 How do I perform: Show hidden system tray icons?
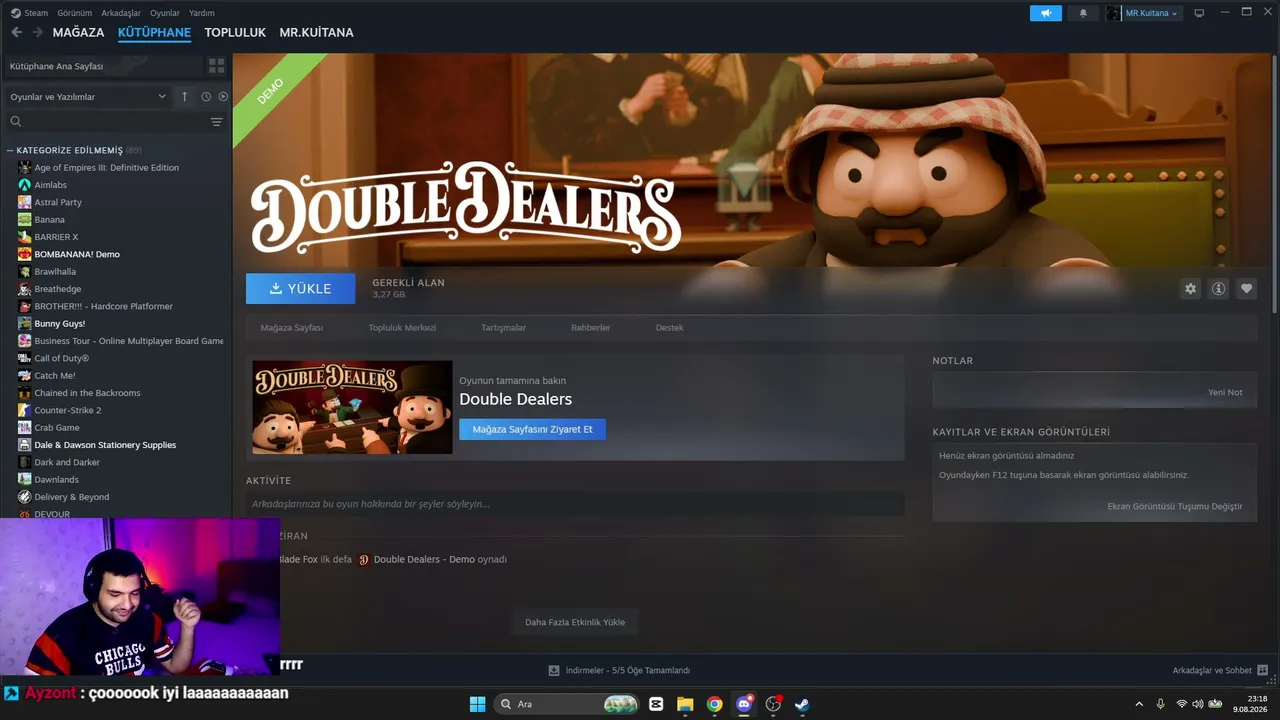tap(1138, 704)
